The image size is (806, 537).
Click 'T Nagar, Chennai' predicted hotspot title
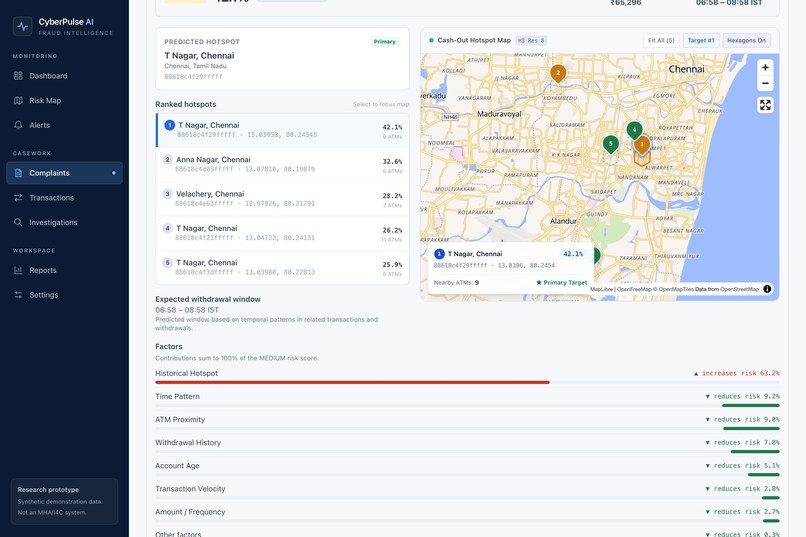click(x=199, y=55)
